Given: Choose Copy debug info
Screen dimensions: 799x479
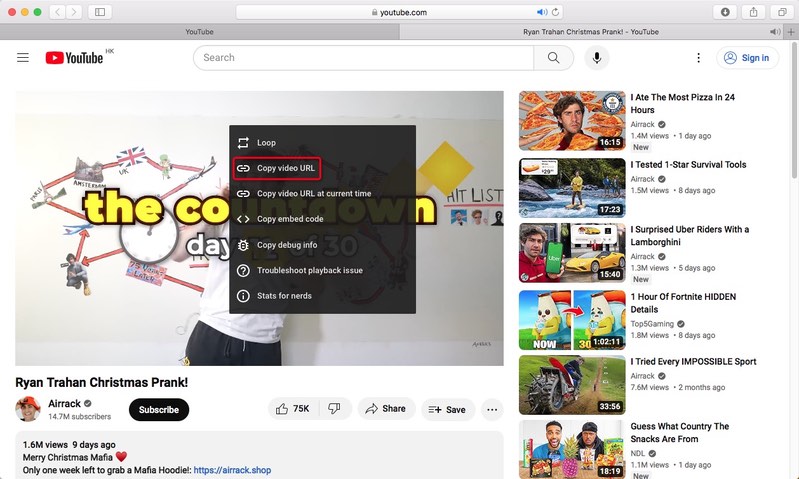Looking at the screenshot, I should tap(323, 245).
